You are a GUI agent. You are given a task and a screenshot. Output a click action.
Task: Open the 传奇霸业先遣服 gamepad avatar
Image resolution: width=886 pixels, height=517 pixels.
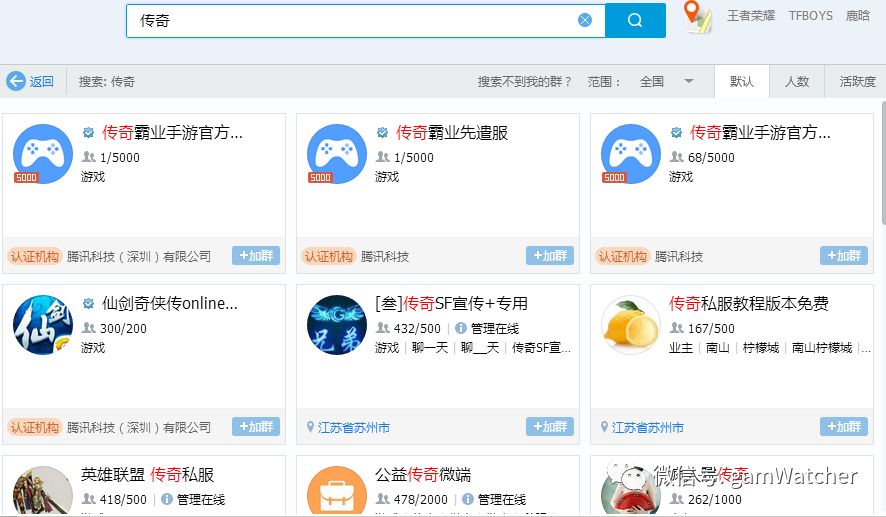337,154
